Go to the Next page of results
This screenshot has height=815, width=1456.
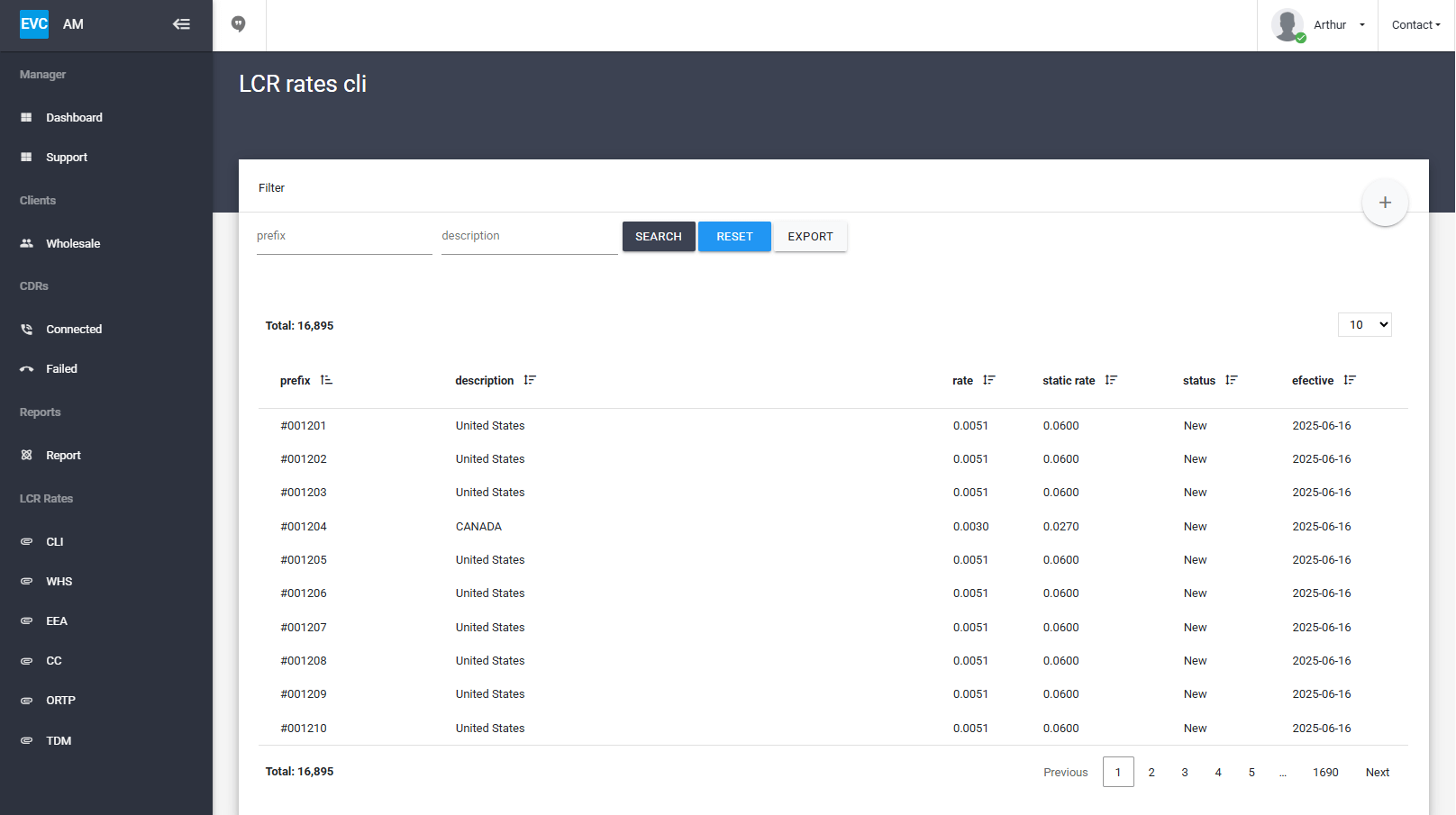[x=1377, y=773]
